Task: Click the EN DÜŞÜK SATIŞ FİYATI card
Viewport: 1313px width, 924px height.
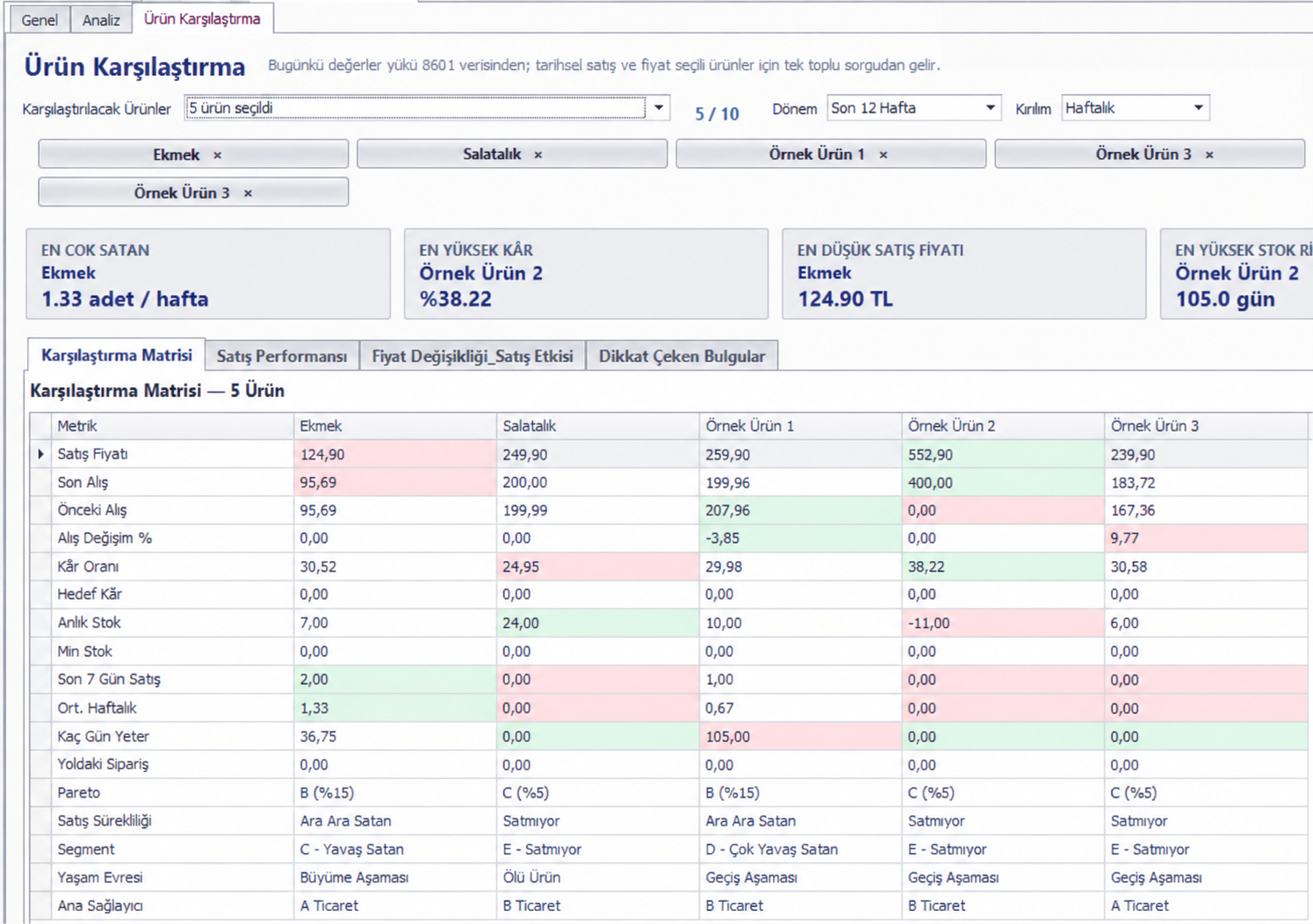Action: pos(964,274)
